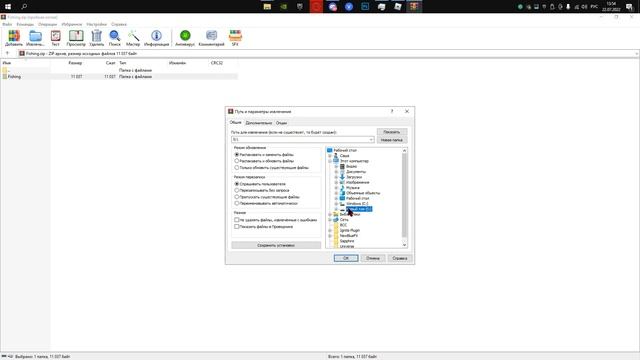Screen dimensions: 640x360
Task: Expand the Сеть node in folder tree
Action: pyautogui.click(x=330, y=220)
